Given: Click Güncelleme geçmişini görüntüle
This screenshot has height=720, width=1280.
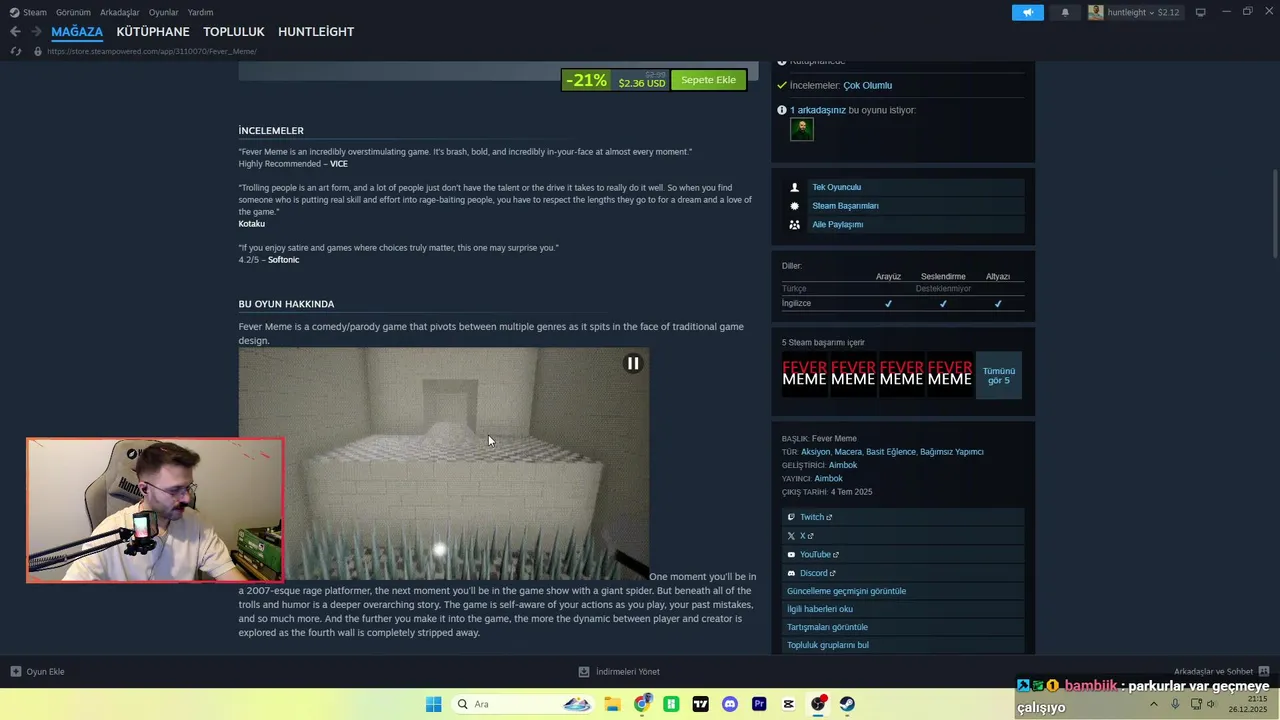Looking at the screenshot, I should pyautogui.click(x=903, y=591).
